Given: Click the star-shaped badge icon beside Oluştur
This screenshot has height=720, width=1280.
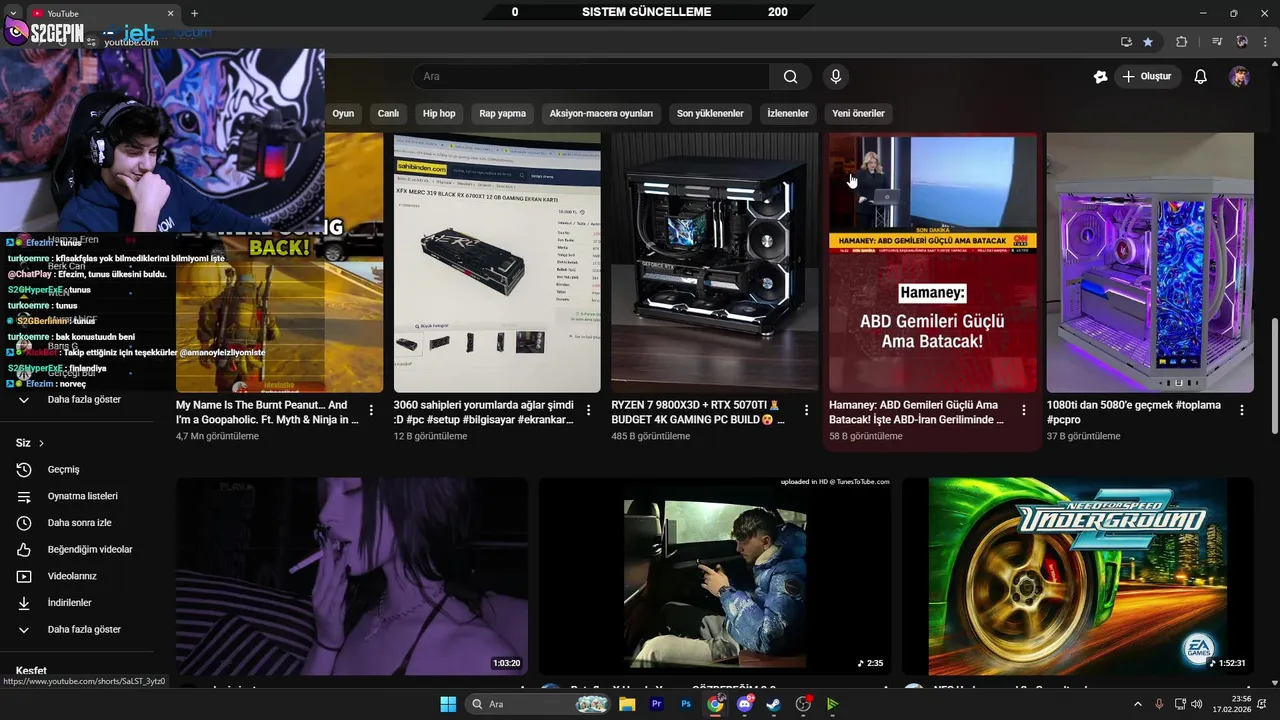Looking at the screenshot, I should 1101,77.
